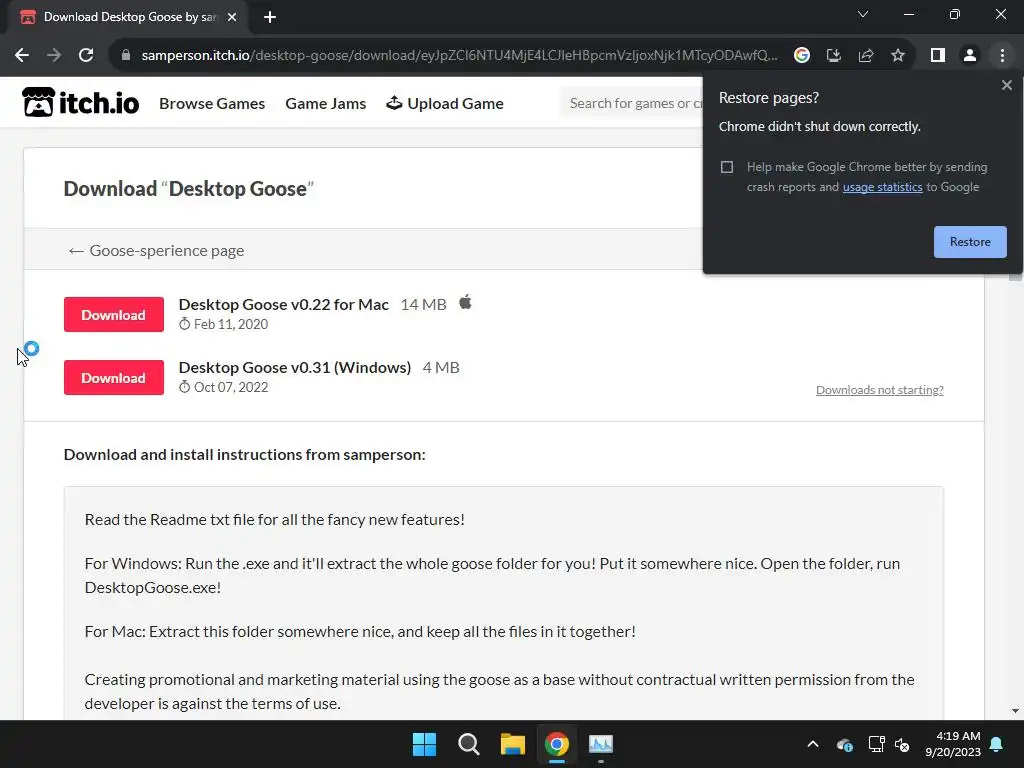The image size is (1024, 768).
Task: Click the muted volume tray icon
Action: pos(903,744)
